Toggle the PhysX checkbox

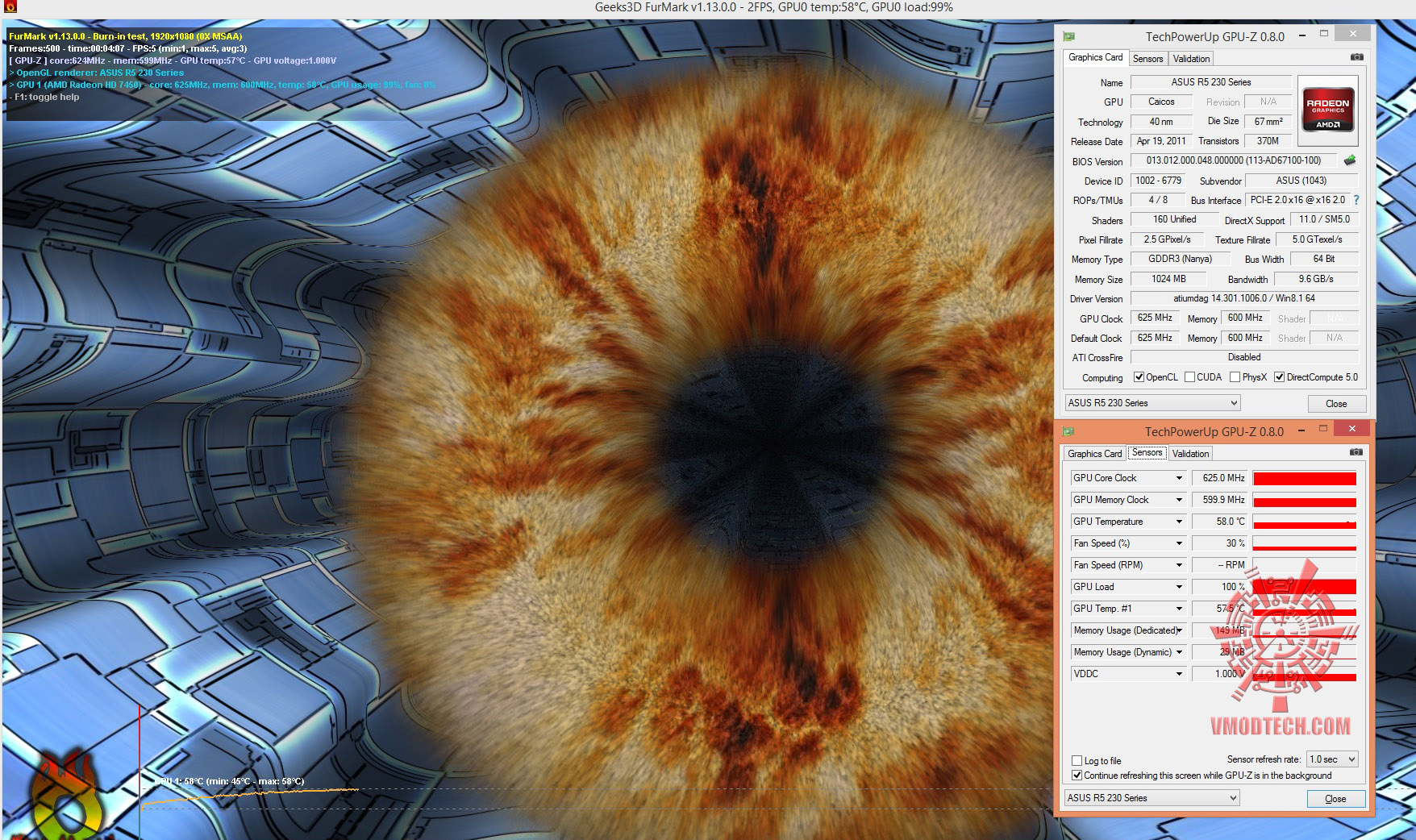pos(1235,377)
